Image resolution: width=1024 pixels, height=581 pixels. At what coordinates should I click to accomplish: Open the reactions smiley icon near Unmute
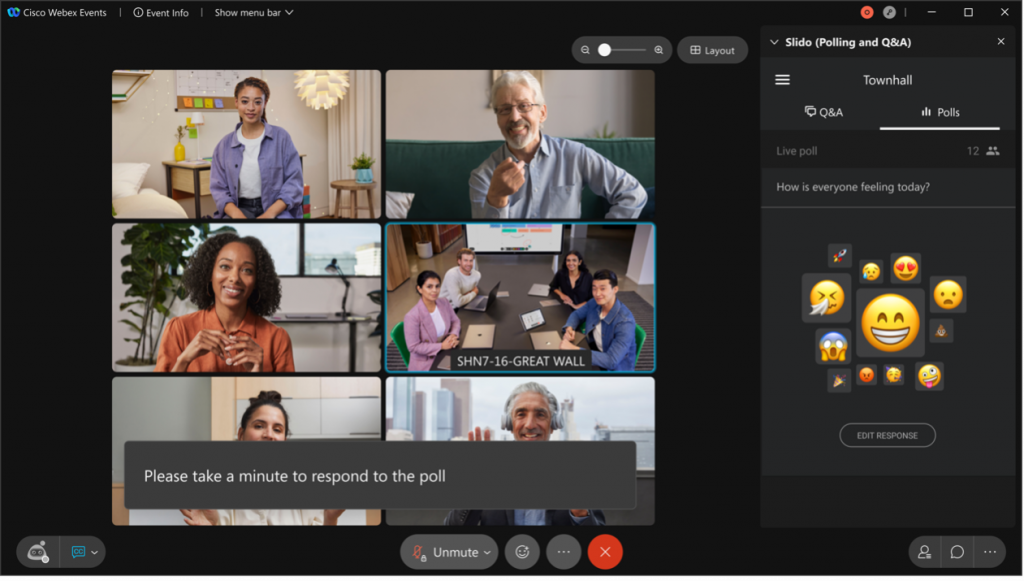tap(521, 551)
